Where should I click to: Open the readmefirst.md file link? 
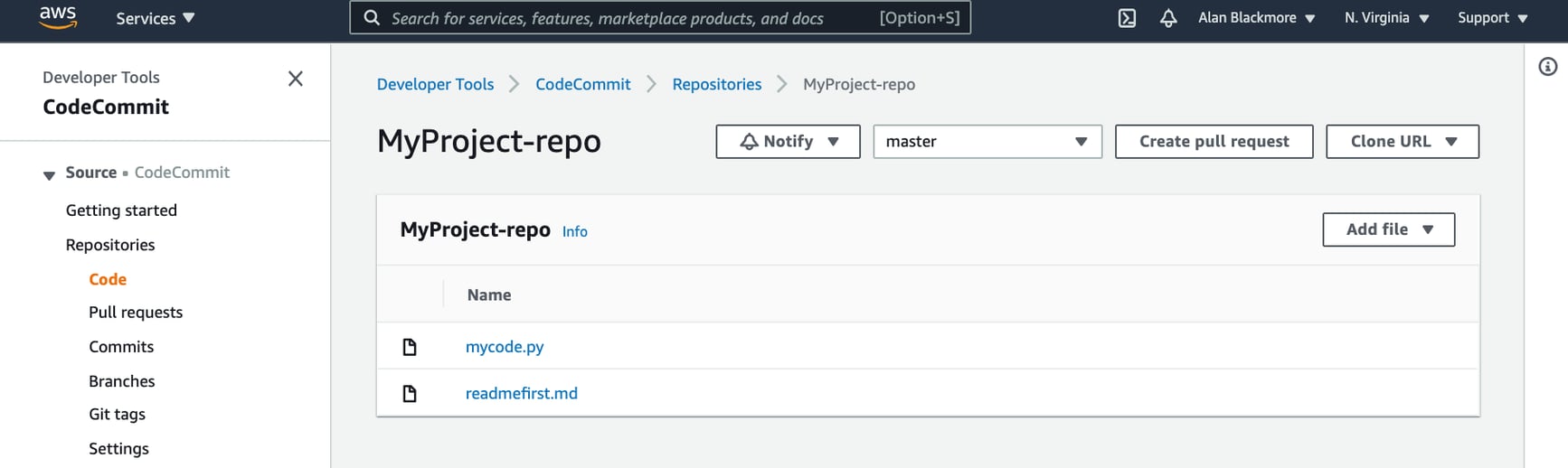point(522,394)
